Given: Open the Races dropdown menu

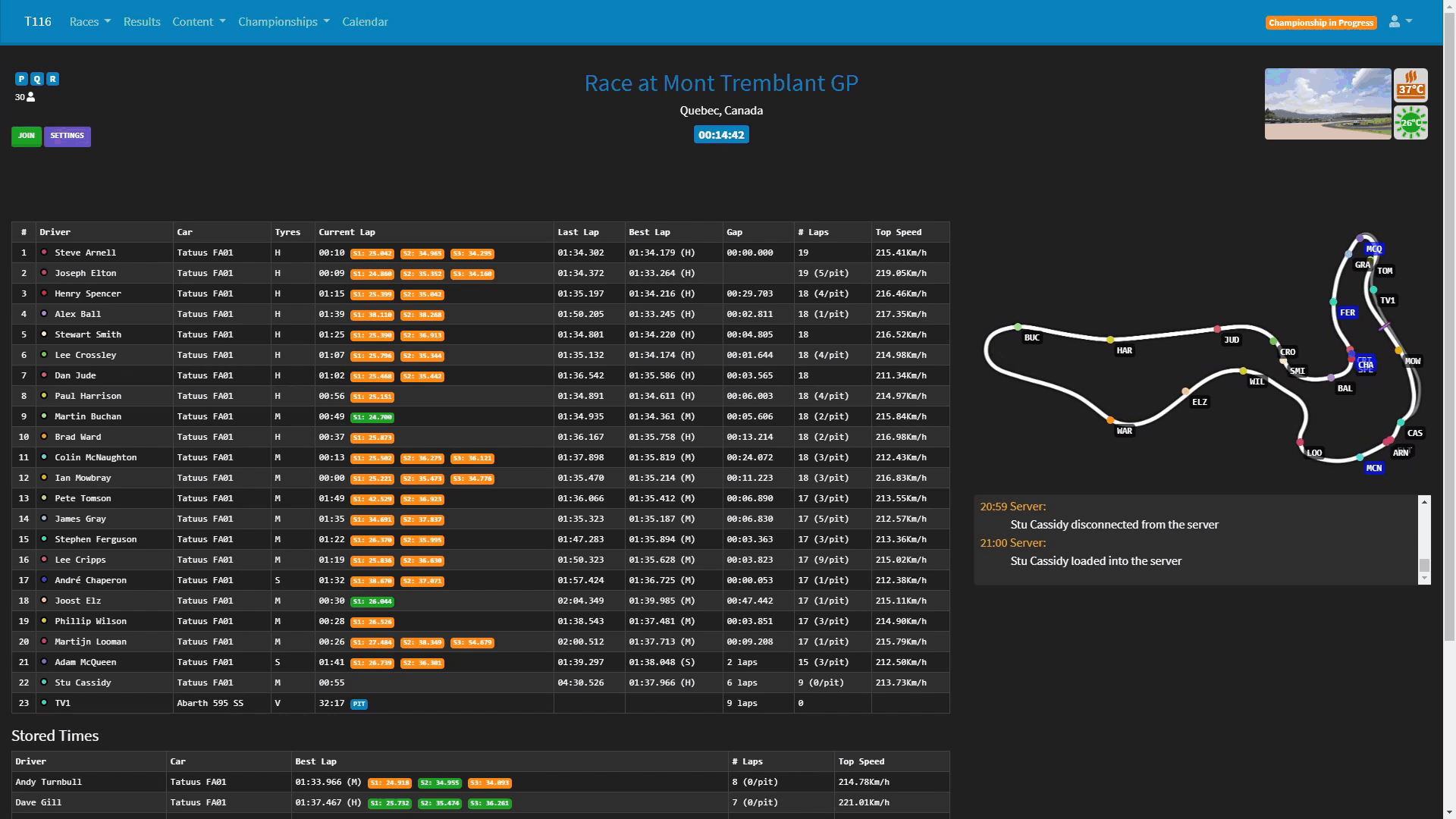Looking at the screenshot, I should click(x=88, y=22).
